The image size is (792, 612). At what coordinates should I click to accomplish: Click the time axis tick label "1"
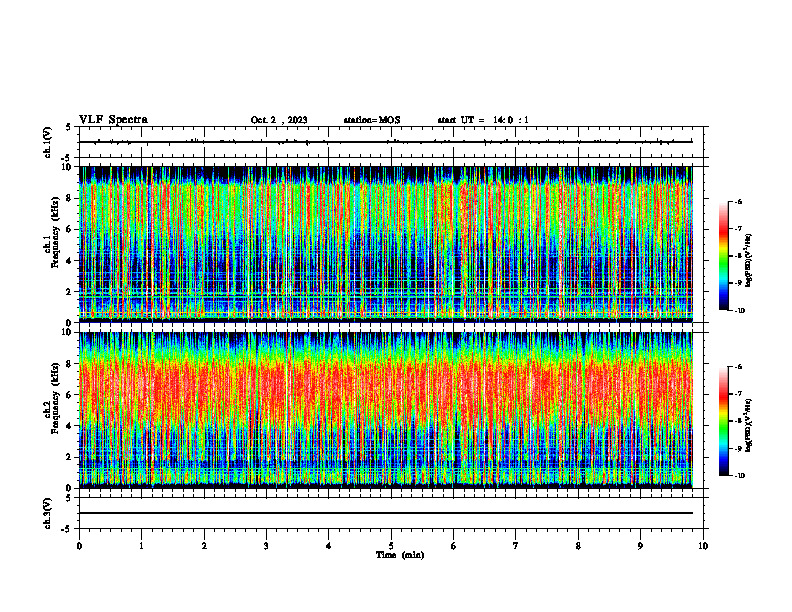141,546
